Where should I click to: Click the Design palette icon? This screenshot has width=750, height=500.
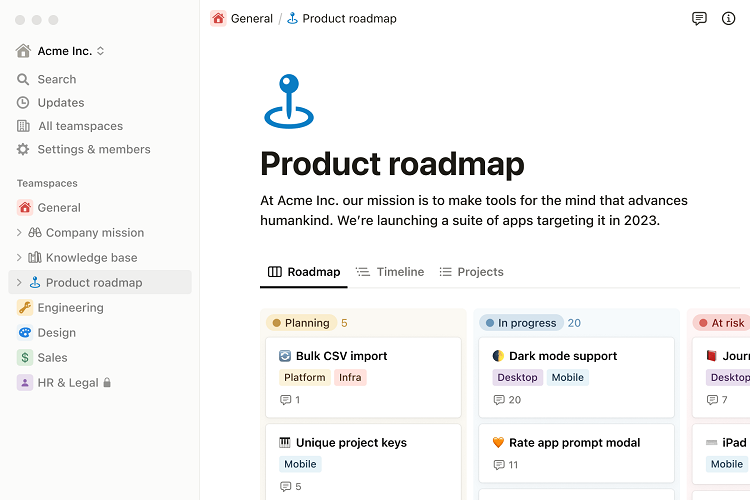click(x=25, y=333)
